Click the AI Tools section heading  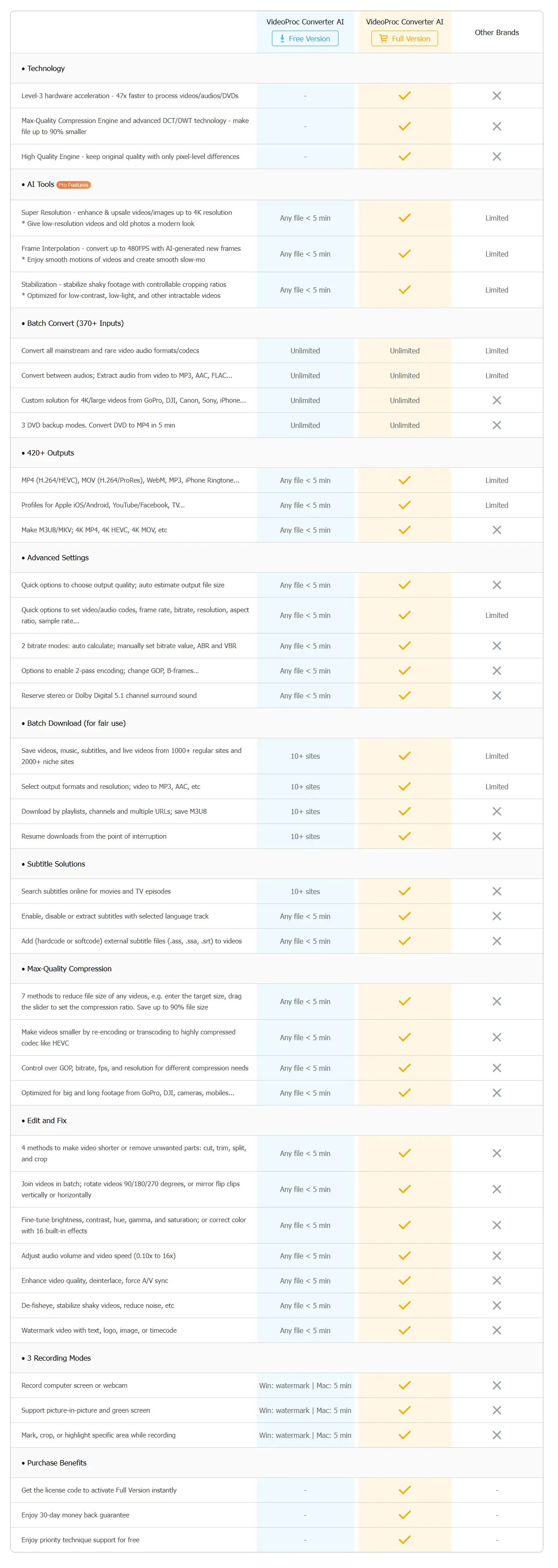40,184
